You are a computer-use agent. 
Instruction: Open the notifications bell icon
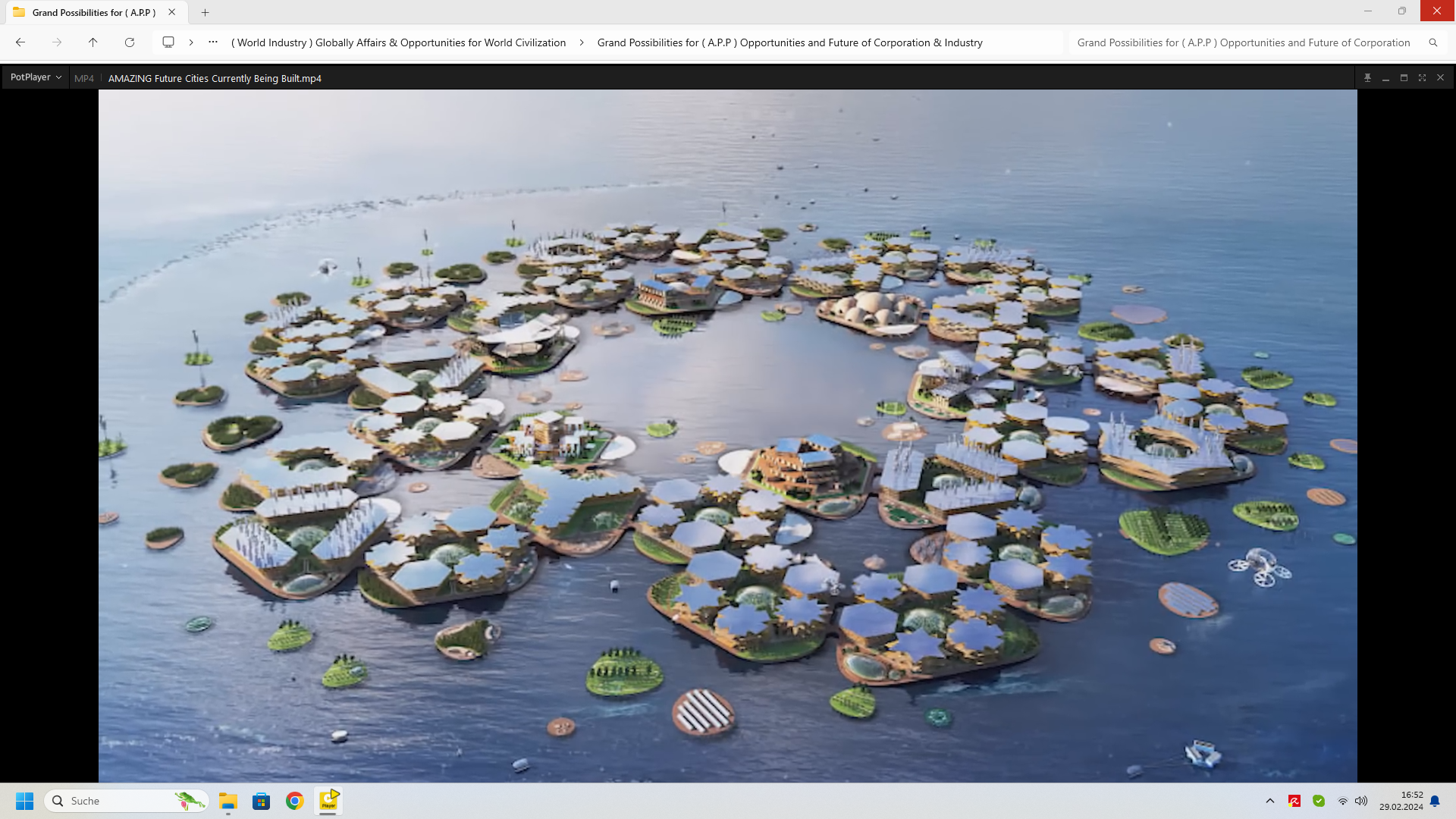point(1435,801)
